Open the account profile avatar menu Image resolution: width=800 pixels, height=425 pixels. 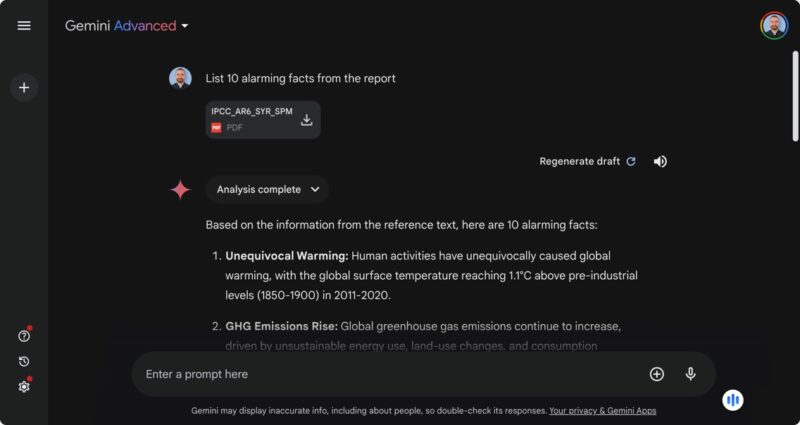pos(774,26)
